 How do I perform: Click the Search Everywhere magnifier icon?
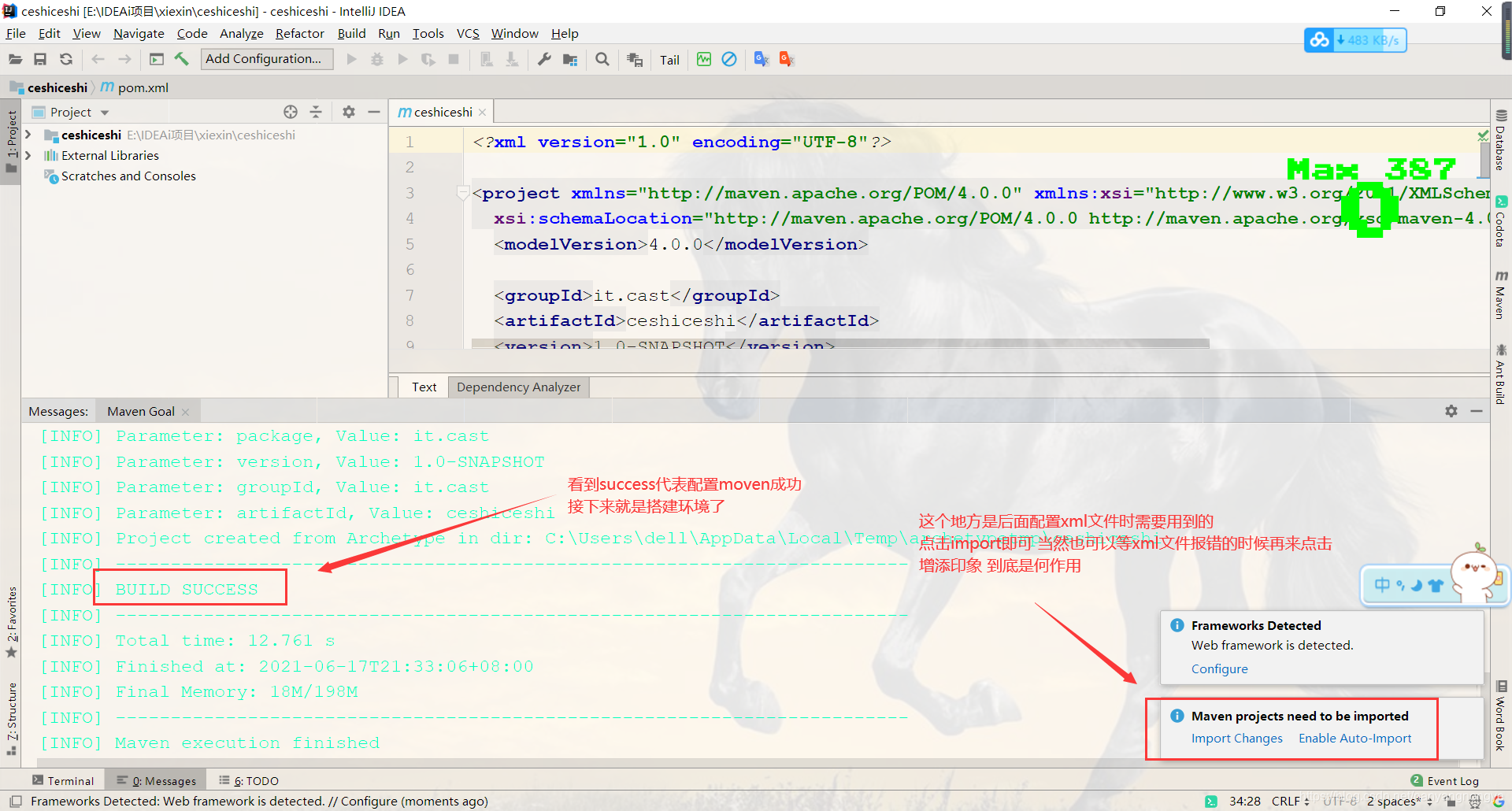(602, 59)
